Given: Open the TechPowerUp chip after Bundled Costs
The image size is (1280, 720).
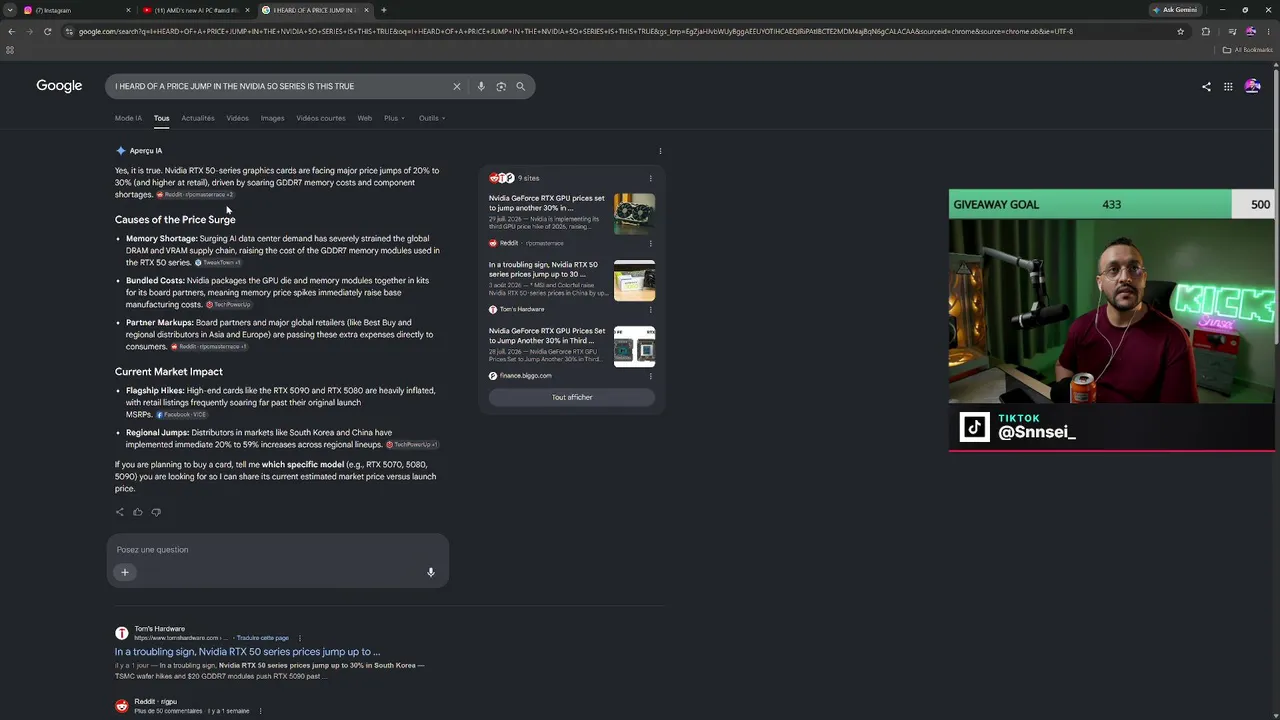Looking at the screenshot, I should [x=229, y=305].
